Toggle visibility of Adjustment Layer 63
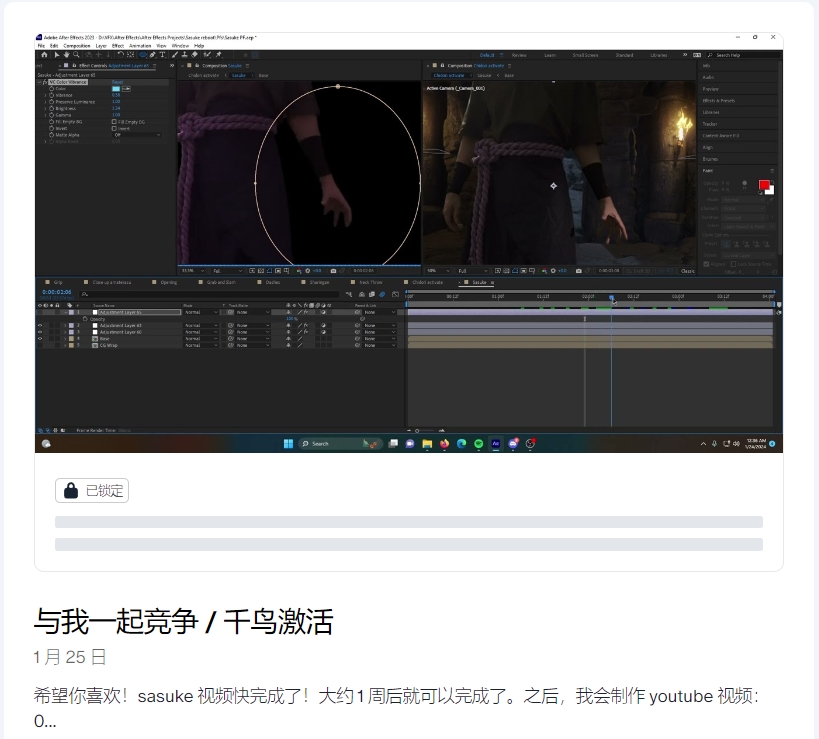The image size is (819, 739). pos(40,325)
